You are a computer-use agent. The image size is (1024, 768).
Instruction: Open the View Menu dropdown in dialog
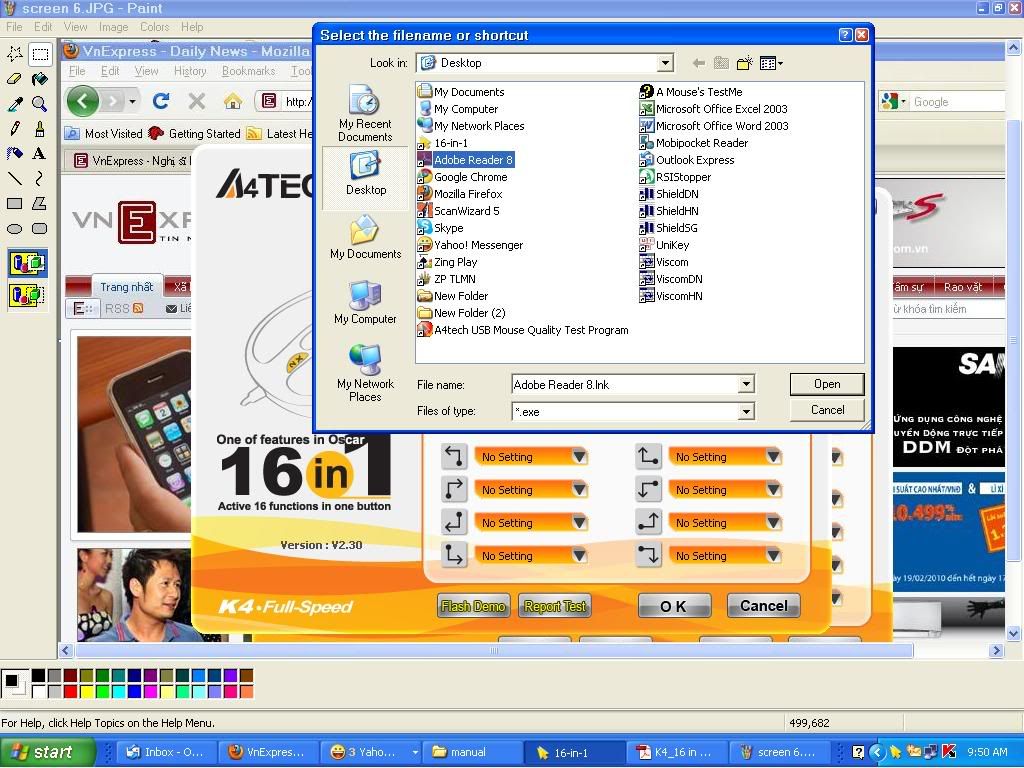[771, 63]
